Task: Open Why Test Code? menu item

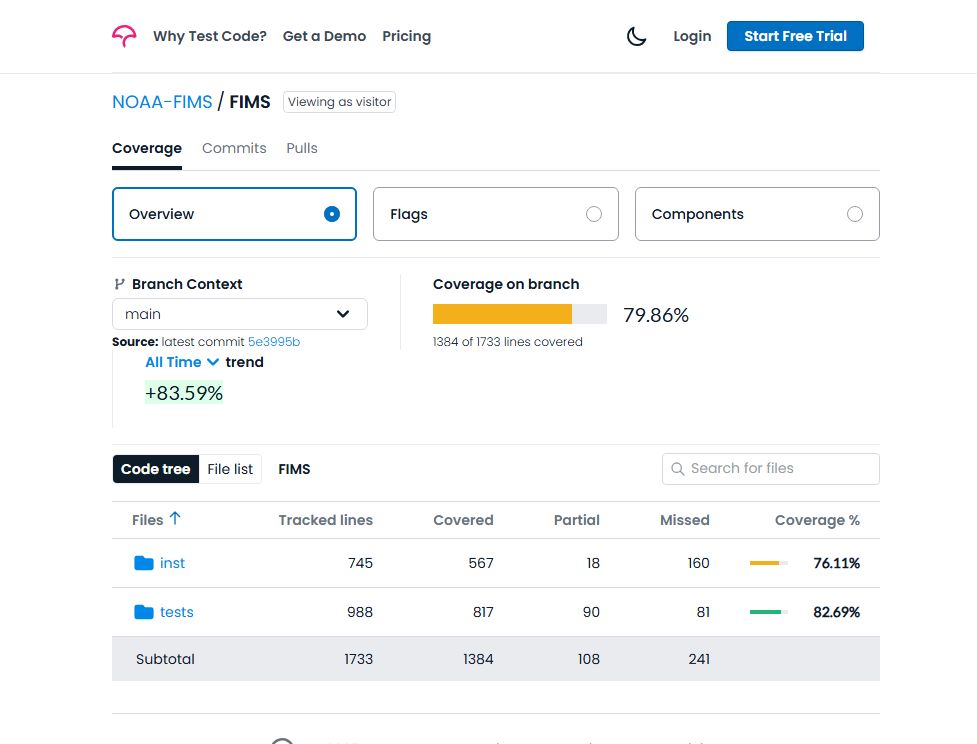Action: (210, 36)
